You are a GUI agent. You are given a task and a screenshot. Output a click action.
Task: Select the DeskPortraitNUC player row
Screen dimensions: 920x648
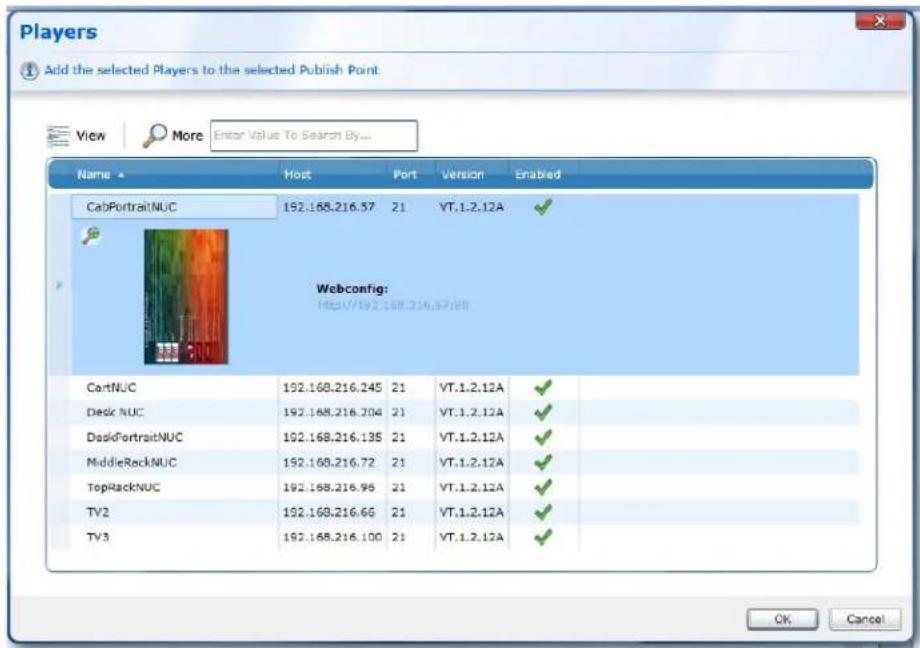[455, 437]
